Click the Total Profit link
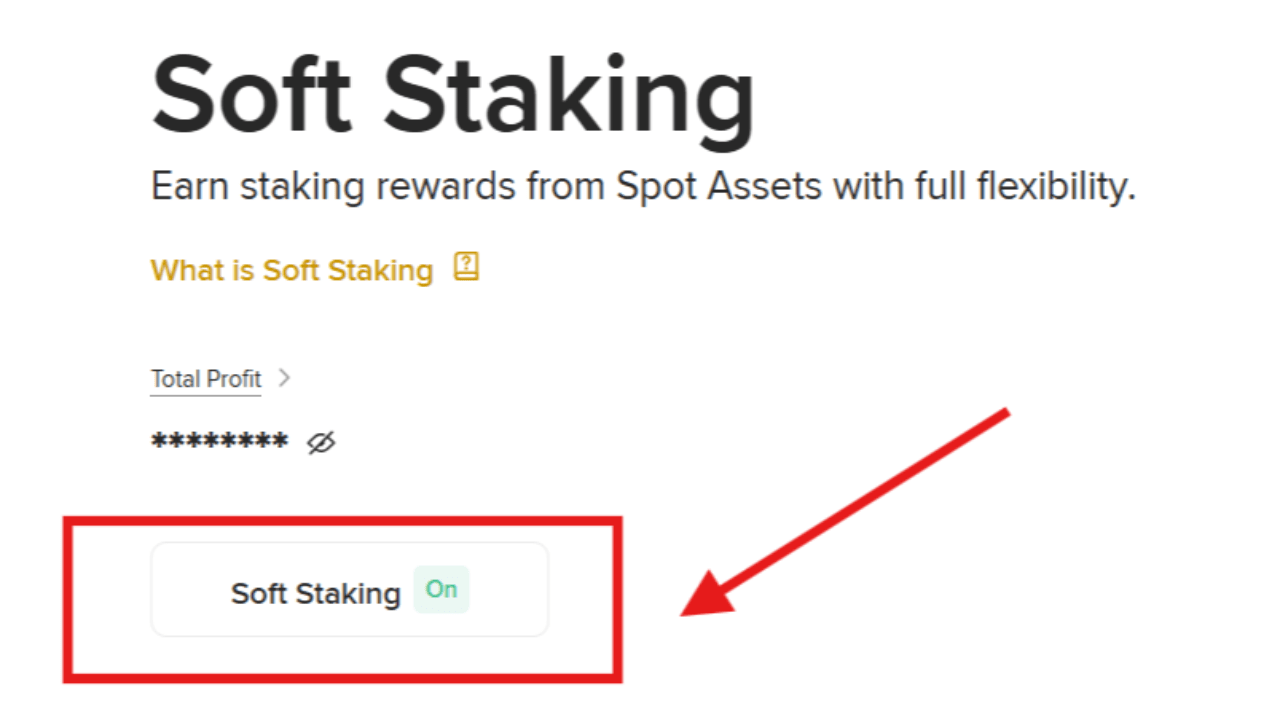Image resolution: width=1280 pixels, height=720 pixels. [x=205, y=378]
